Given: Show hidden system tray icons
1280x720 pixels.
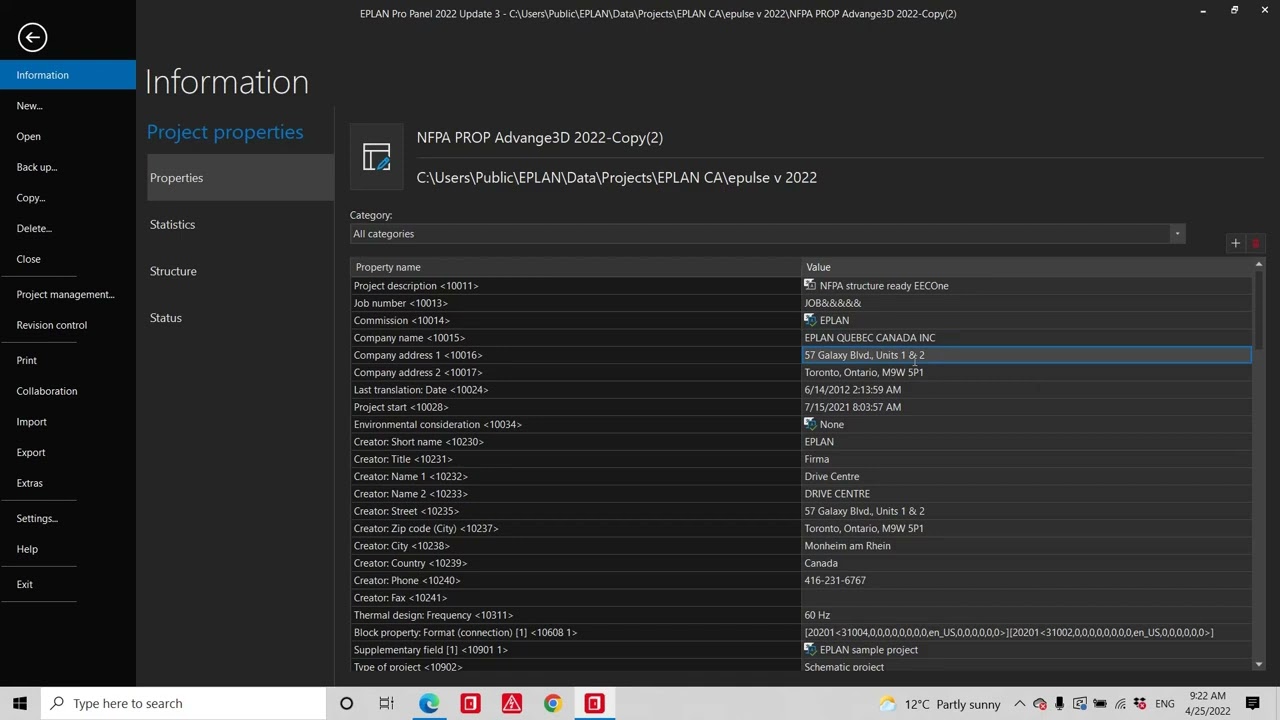Looking at the screenshot, I should [x=1019, y=703].
